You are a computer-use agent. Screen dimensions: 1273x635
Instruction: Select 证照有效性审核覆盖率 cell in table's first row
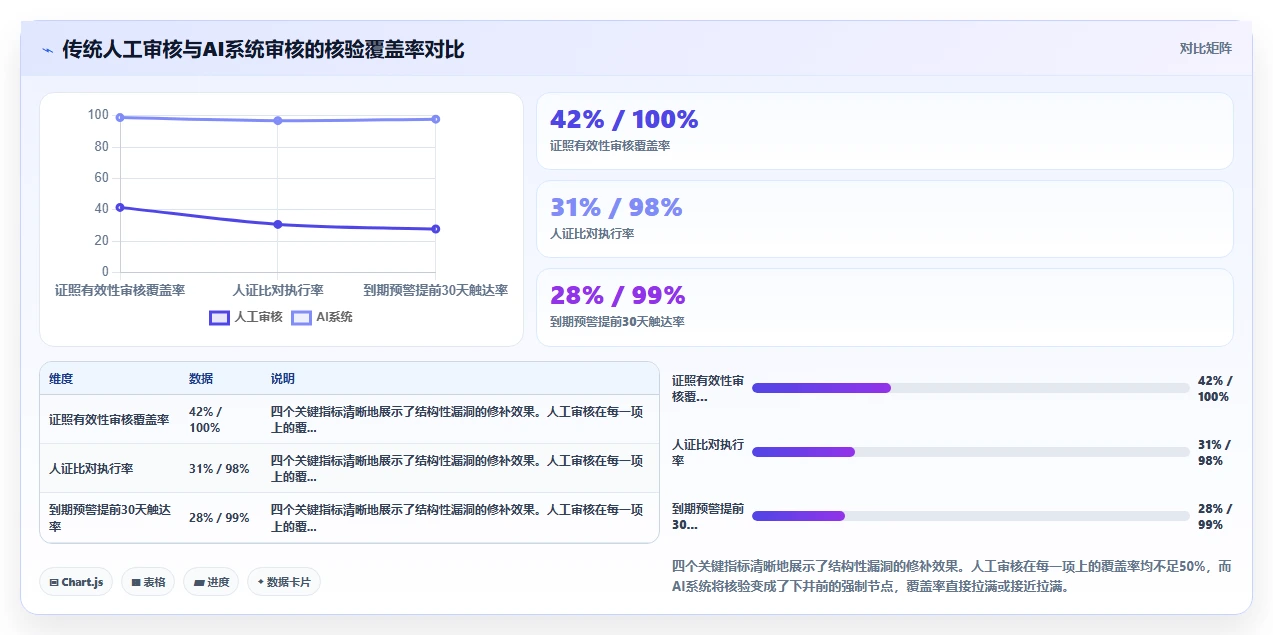click(109, 420)
